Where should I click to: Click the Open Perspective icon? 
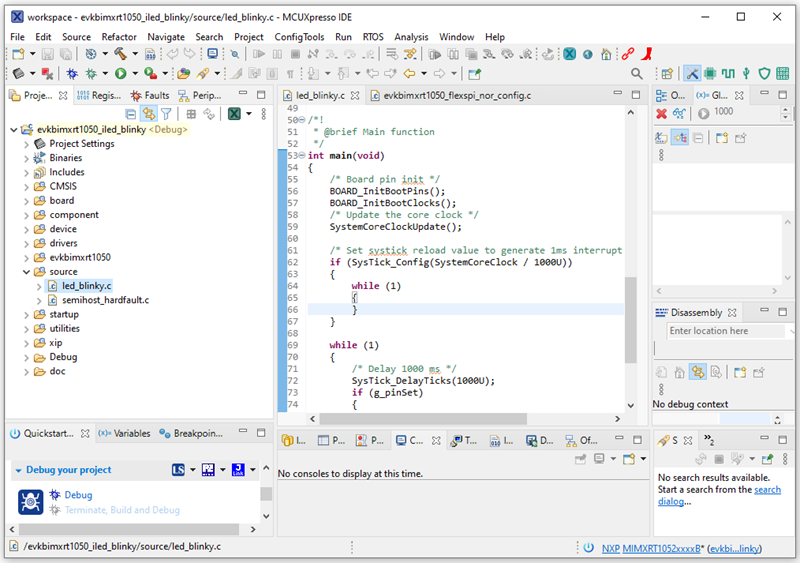(667, 74)
